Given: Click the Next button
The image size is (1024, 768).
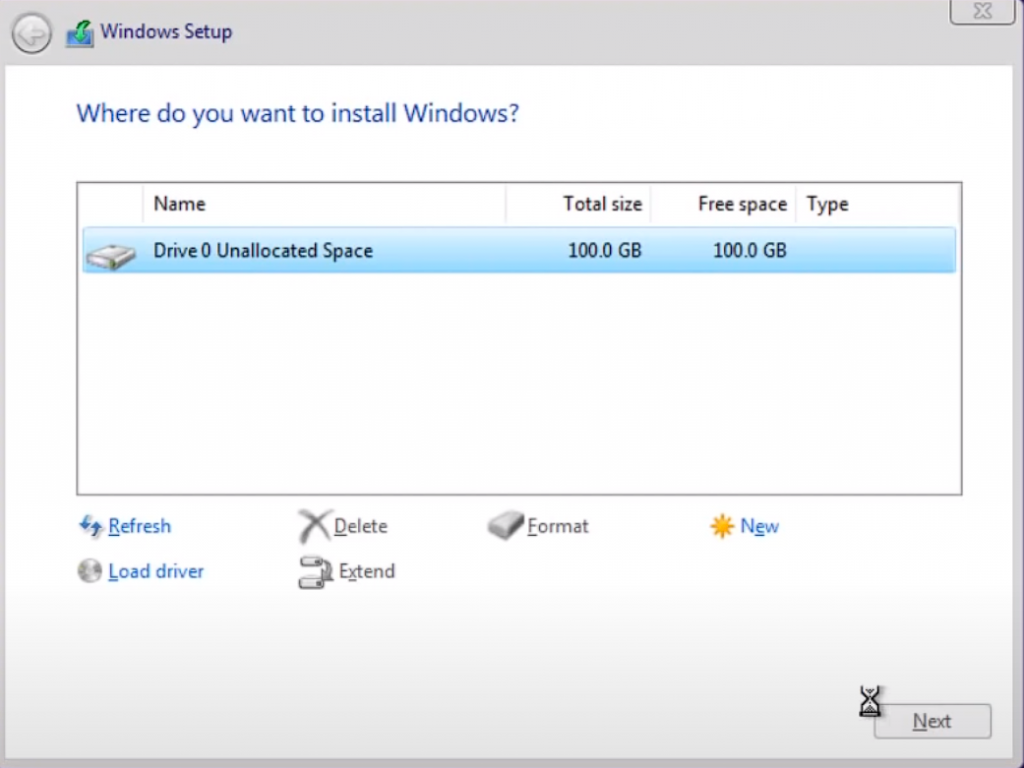Looking at the screenshot, I should [933, 721].
